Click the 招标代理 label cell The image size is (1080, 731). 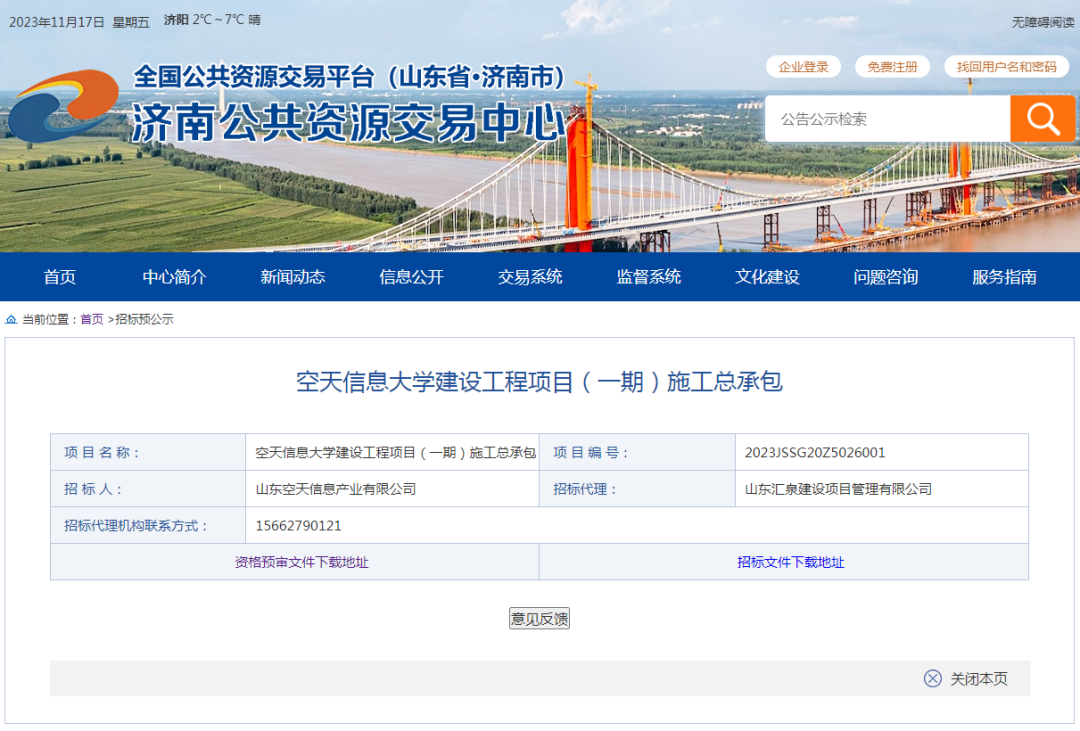pyautogui.click(x=637, y=489)
